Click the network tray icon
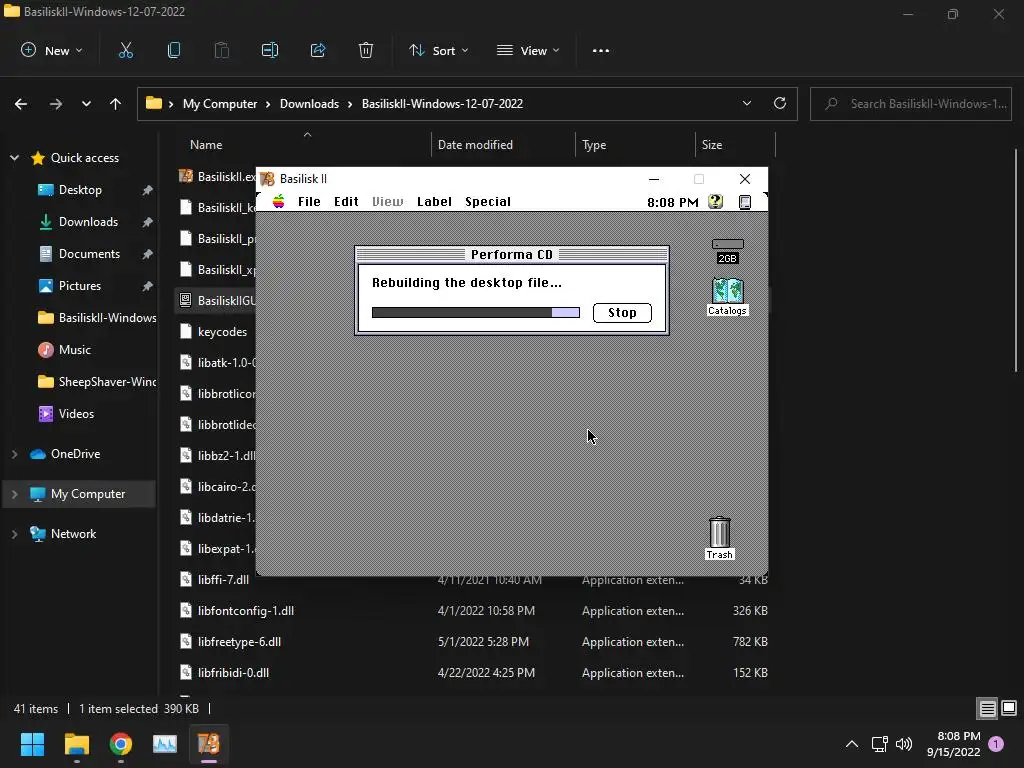This screenshot has height=768, width=1024. 879,744
